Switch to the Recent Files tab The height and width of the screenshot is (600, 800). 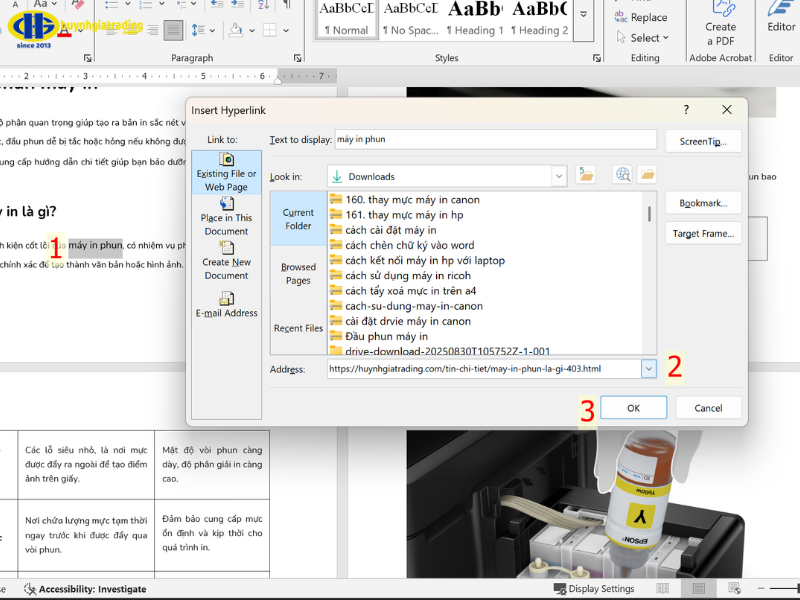[298, 328]
